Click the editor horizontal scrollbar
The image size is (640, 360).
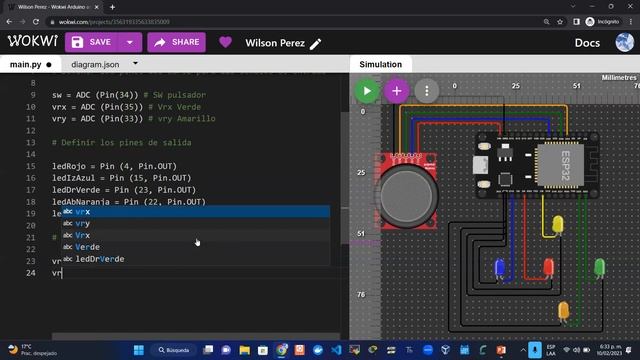[196, 336]
